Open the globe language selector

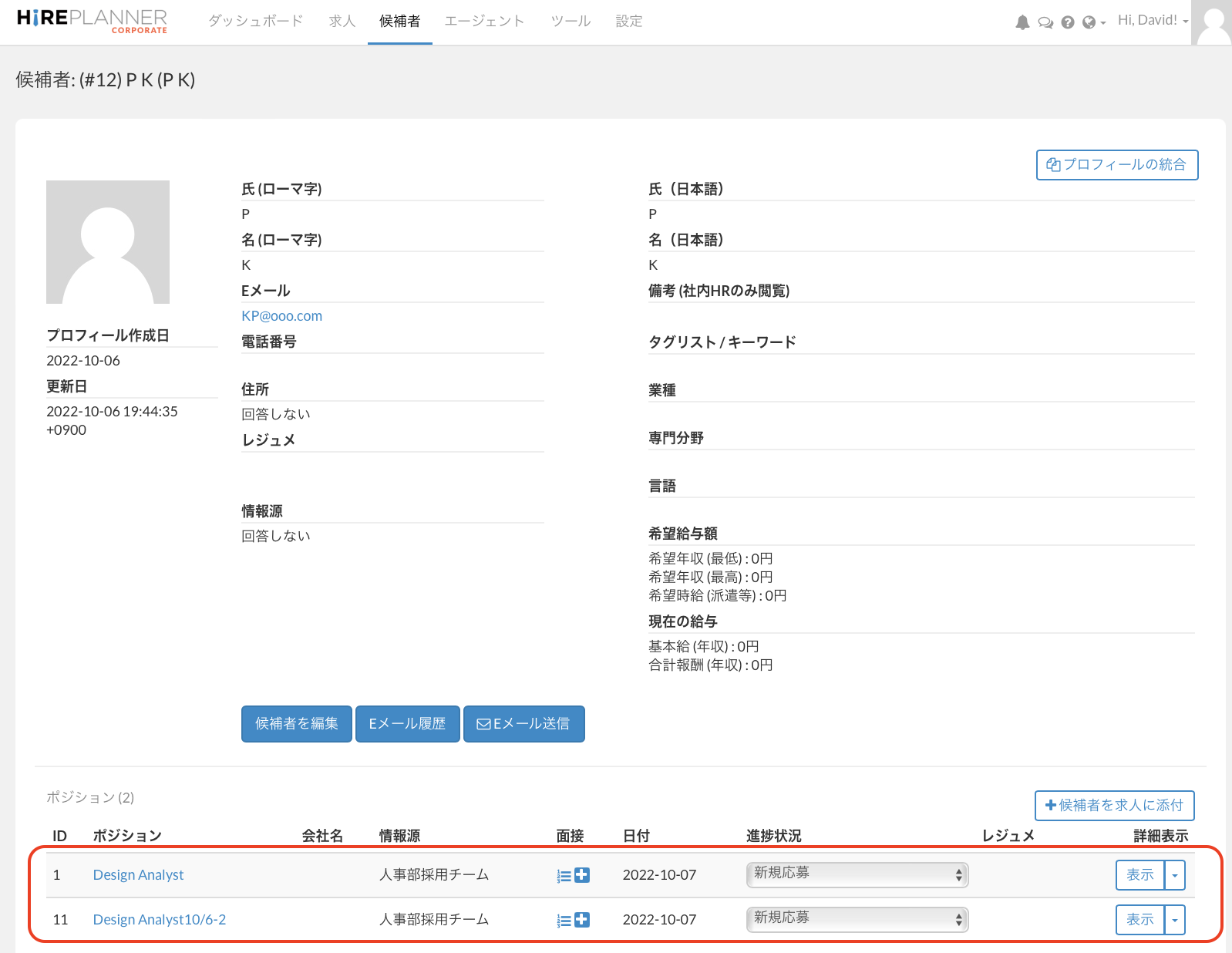[1092, 22]
